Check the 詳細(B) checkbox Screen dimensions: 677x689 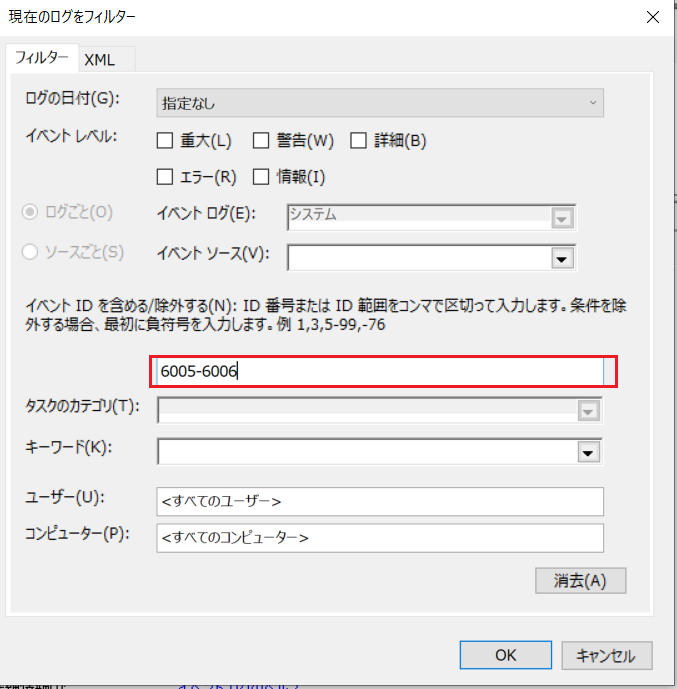coord(358,141)
